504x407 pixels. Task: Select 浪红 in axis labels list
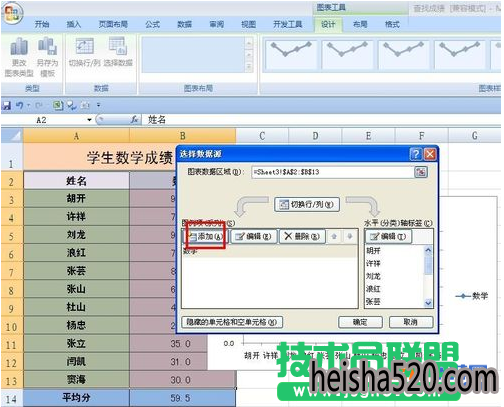(x=373, y=289)
